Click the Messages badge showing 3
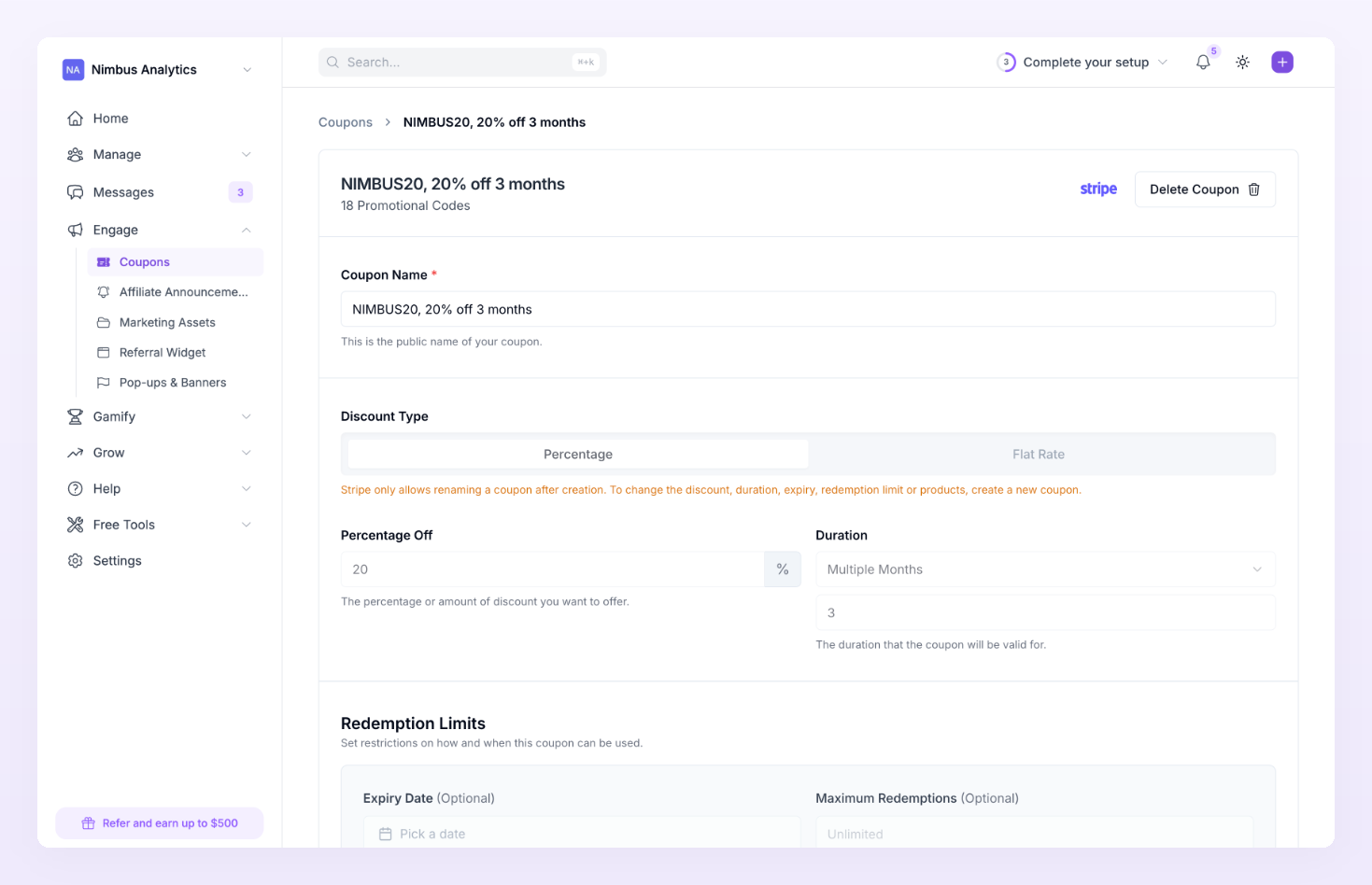The image size is (1372, 885). pos(240,192)
